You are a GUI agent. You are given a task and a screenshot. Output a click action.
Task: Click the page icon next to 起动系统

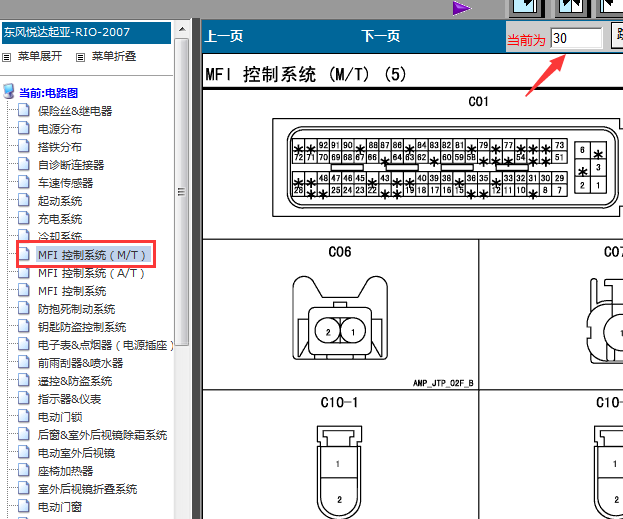pos(24,200)
